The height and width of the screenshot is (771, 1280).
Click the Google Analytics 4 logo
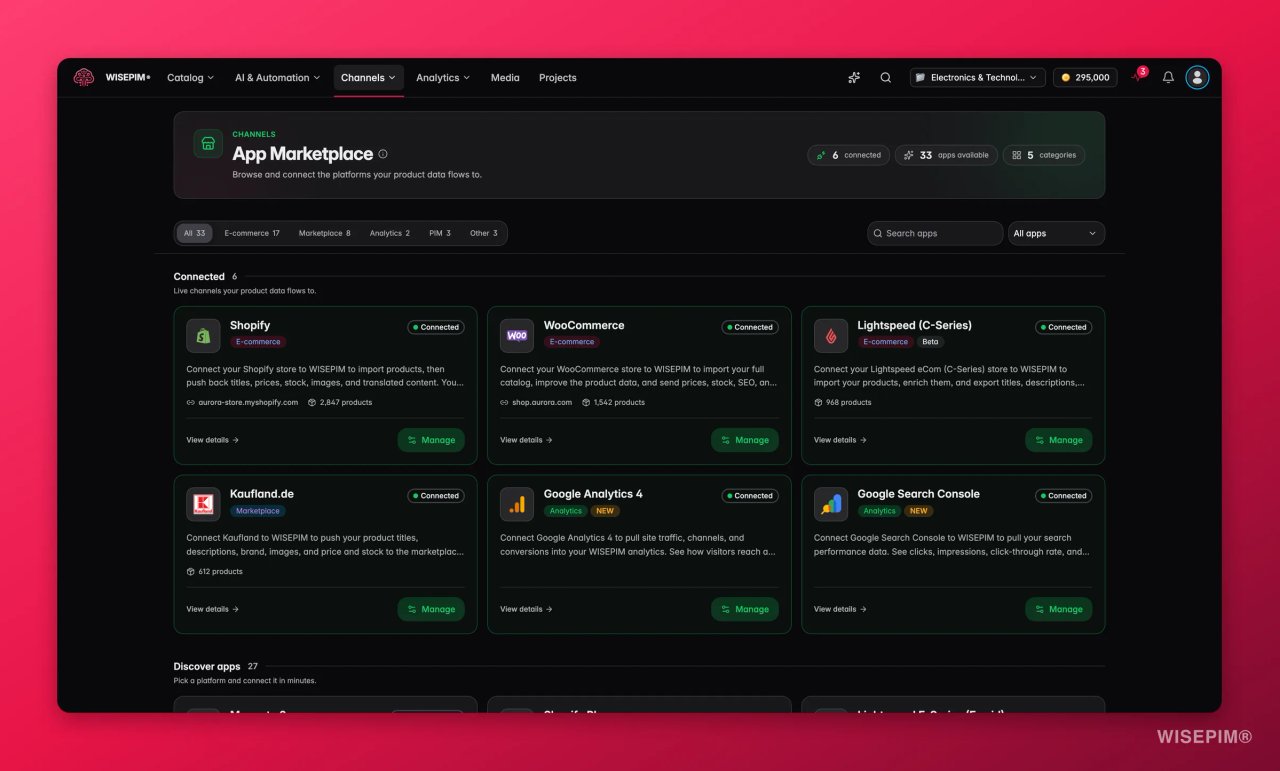(517, 504)
